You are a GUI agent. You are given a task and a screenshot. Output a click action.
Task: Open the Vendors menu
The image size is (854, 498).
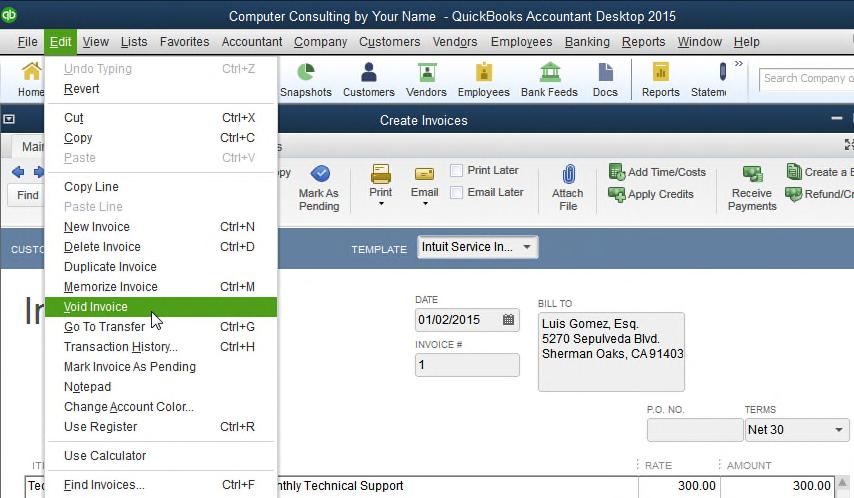coord(455,42)
